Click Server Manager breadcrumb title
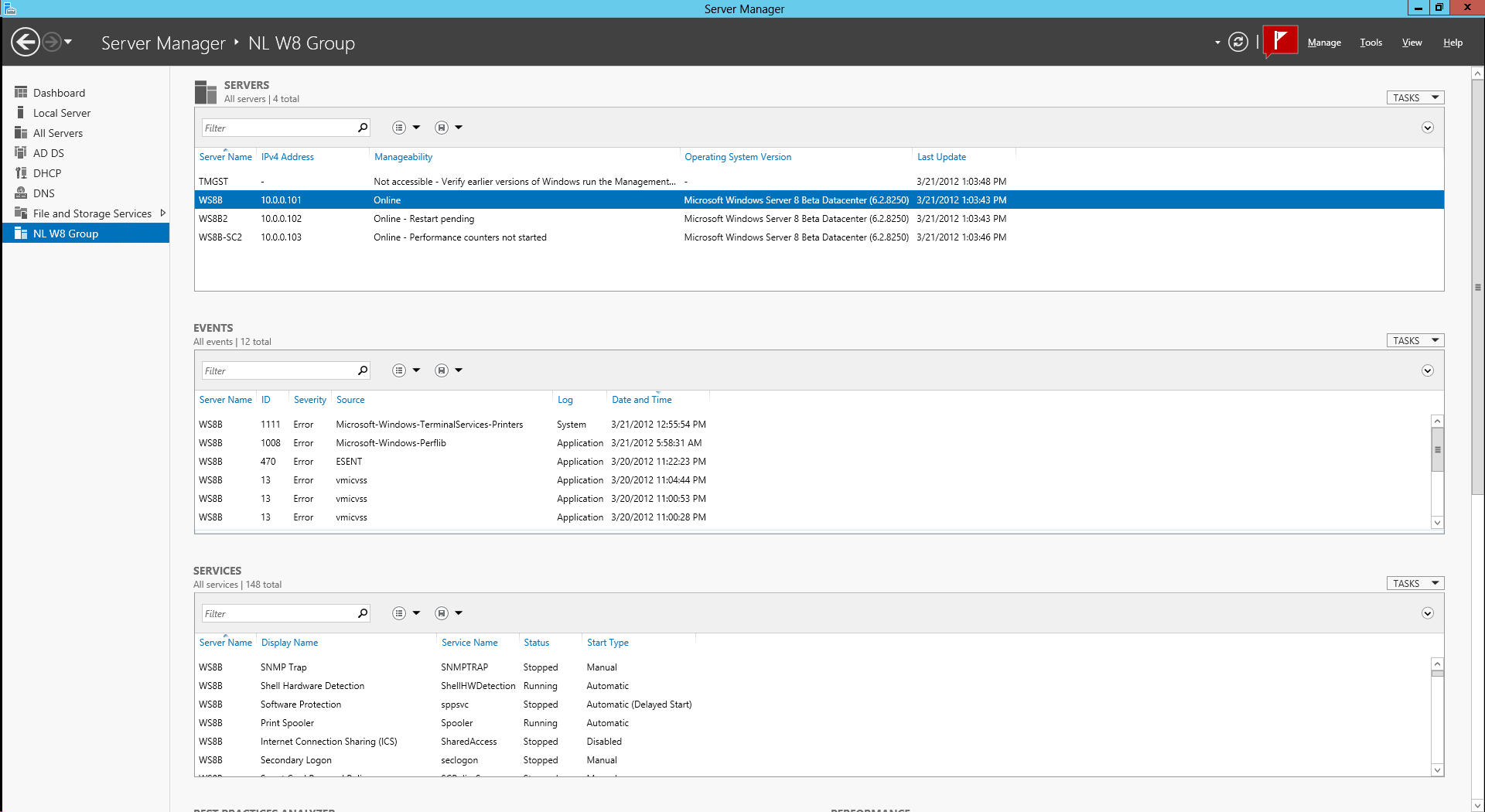The width and height of the screenshot is (1485, 812). tap(163, 43)
